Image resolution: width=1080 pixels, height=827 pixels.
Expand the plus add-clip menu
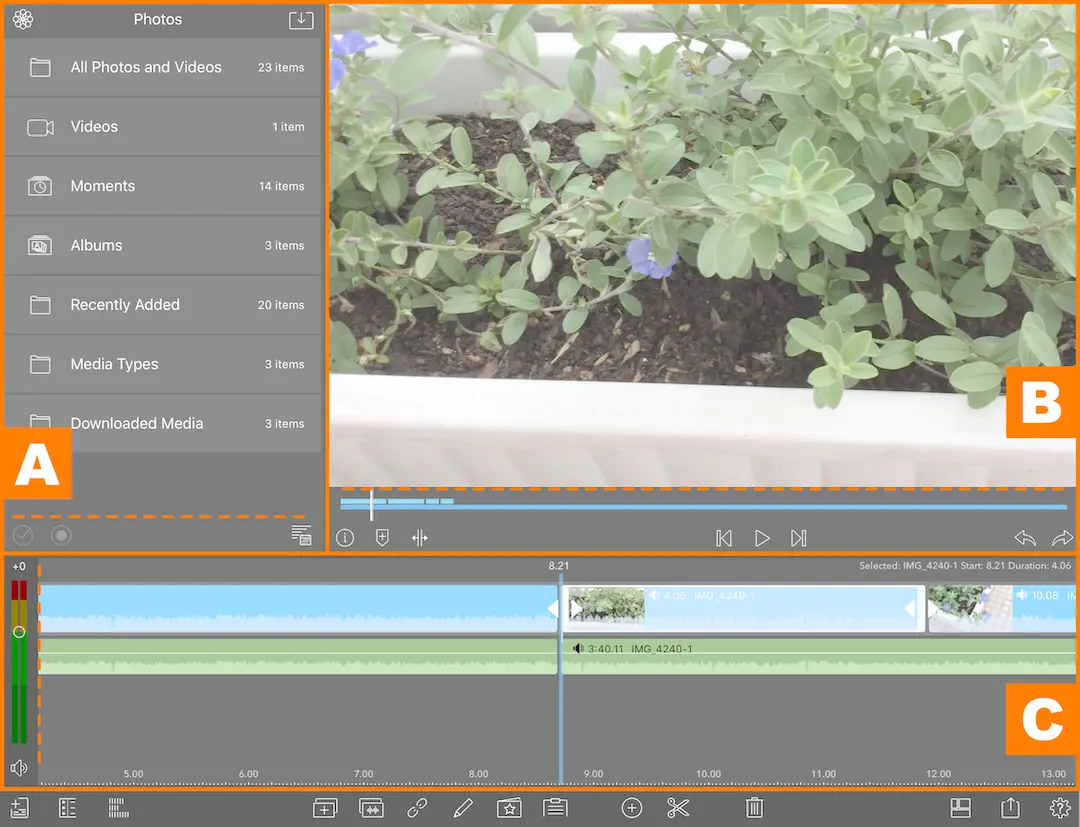pyautogui.click(x=631, y=808)
